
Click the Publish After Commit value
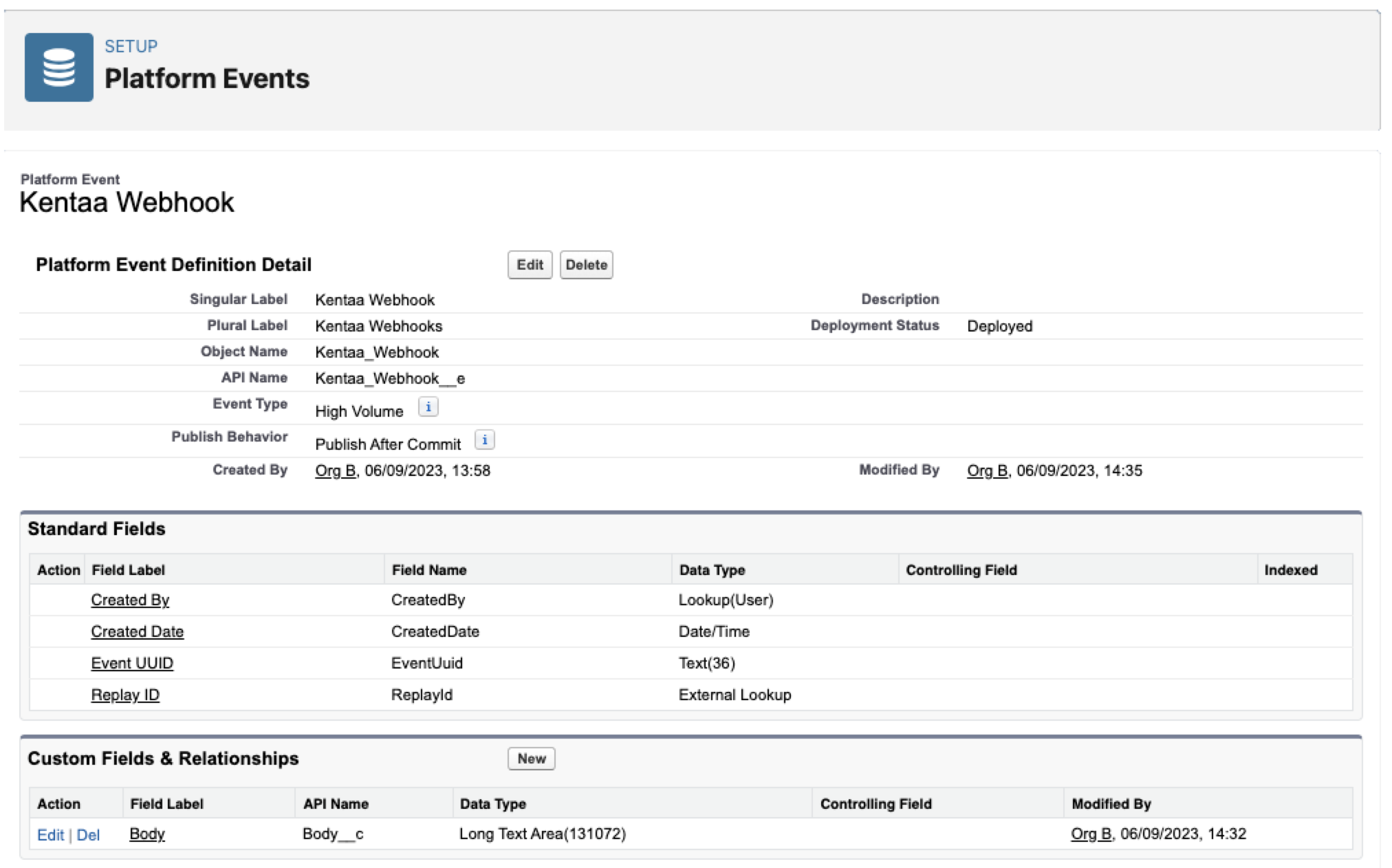388,444
